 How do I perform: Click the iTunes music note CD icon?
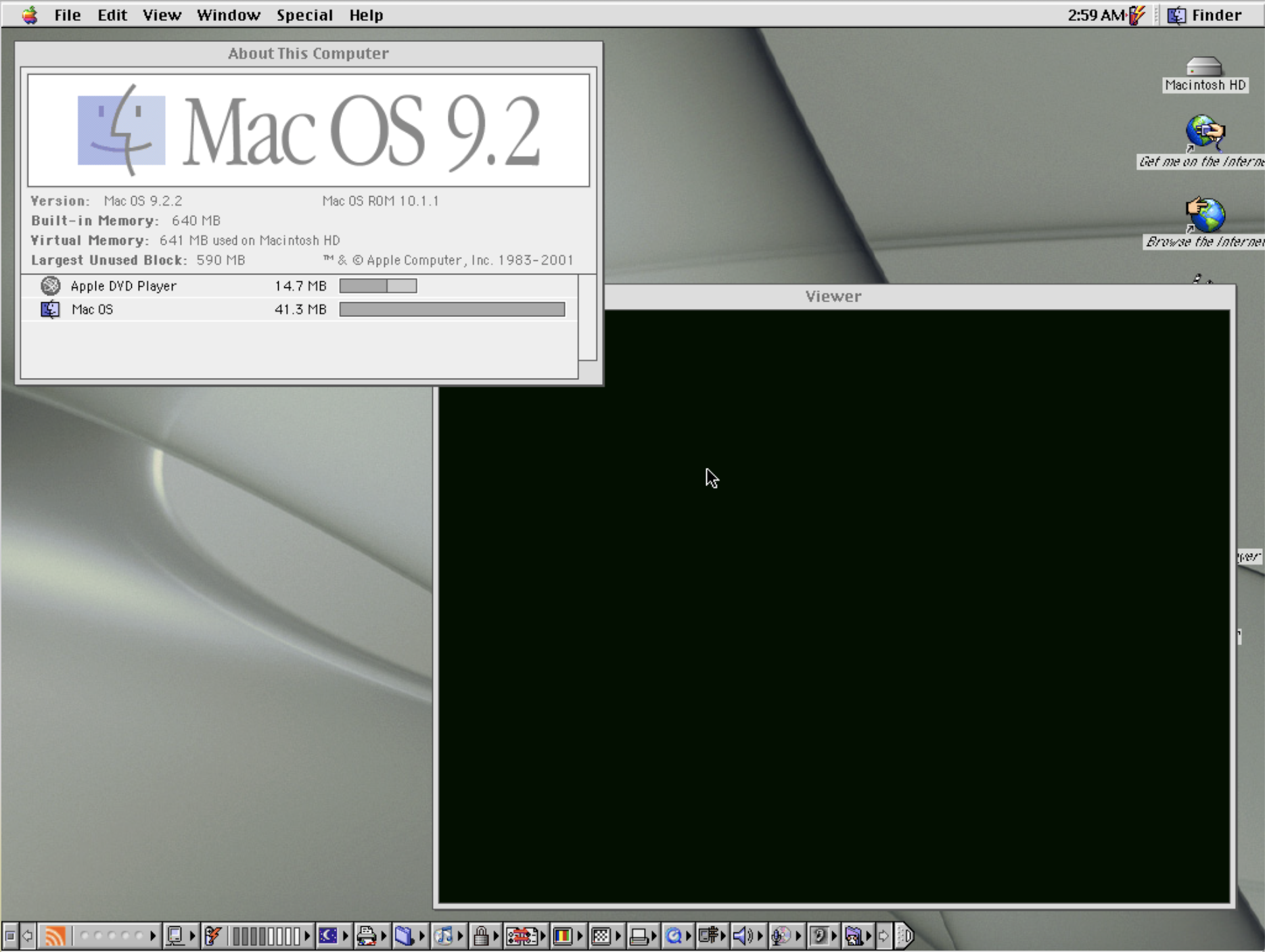click(443, 936)
